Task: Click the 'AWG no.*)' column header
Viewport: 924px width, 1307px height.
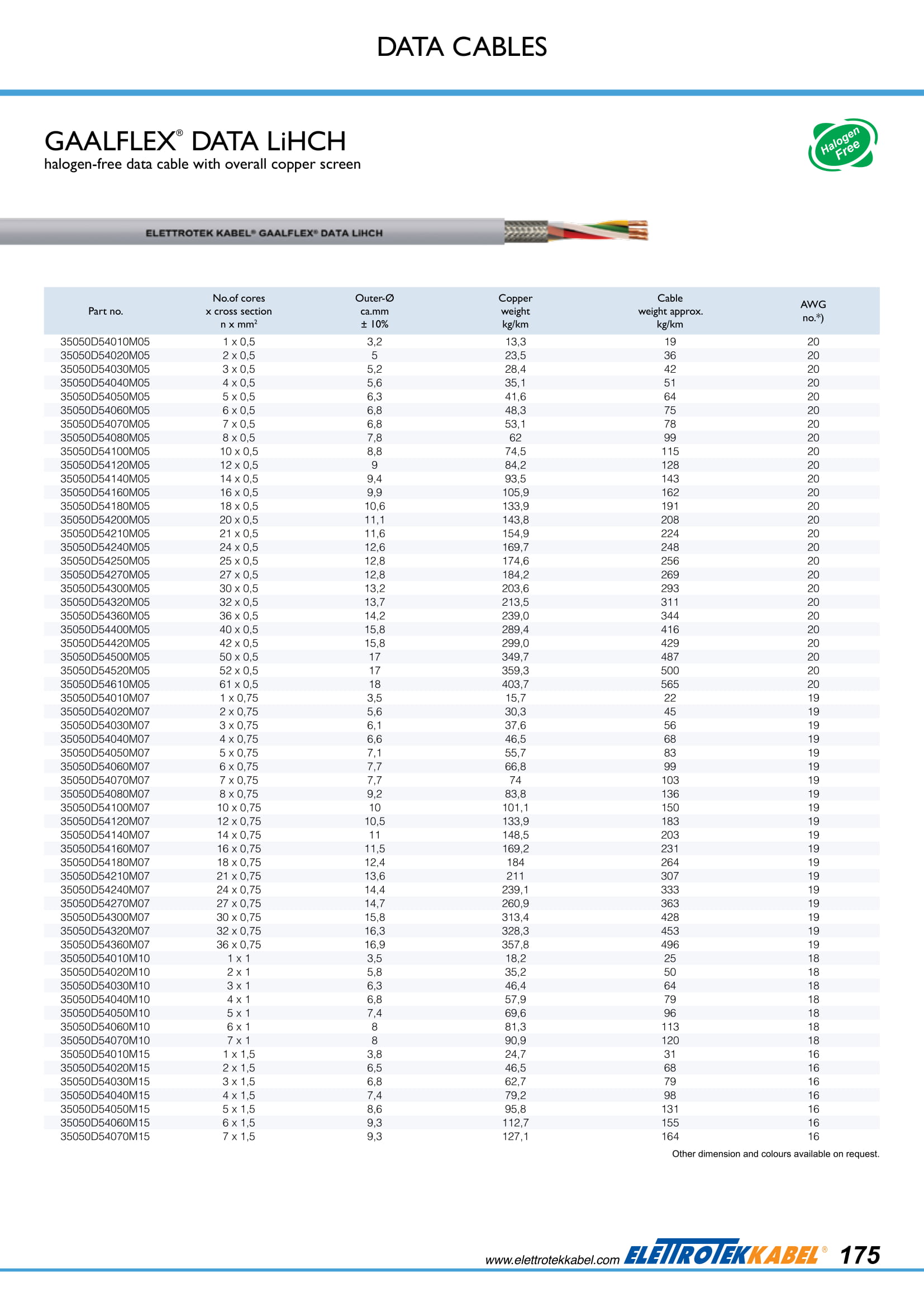Action: (813, 311)
